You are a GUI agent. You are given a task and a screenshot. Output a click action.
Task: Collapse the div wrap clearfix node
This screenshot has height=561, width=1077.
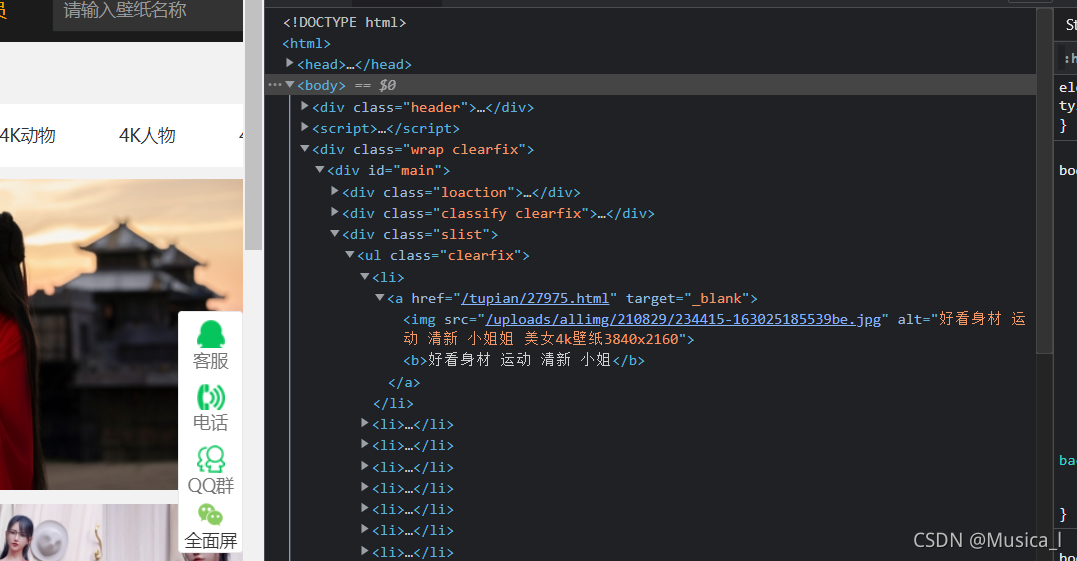(x=305, y=148)
